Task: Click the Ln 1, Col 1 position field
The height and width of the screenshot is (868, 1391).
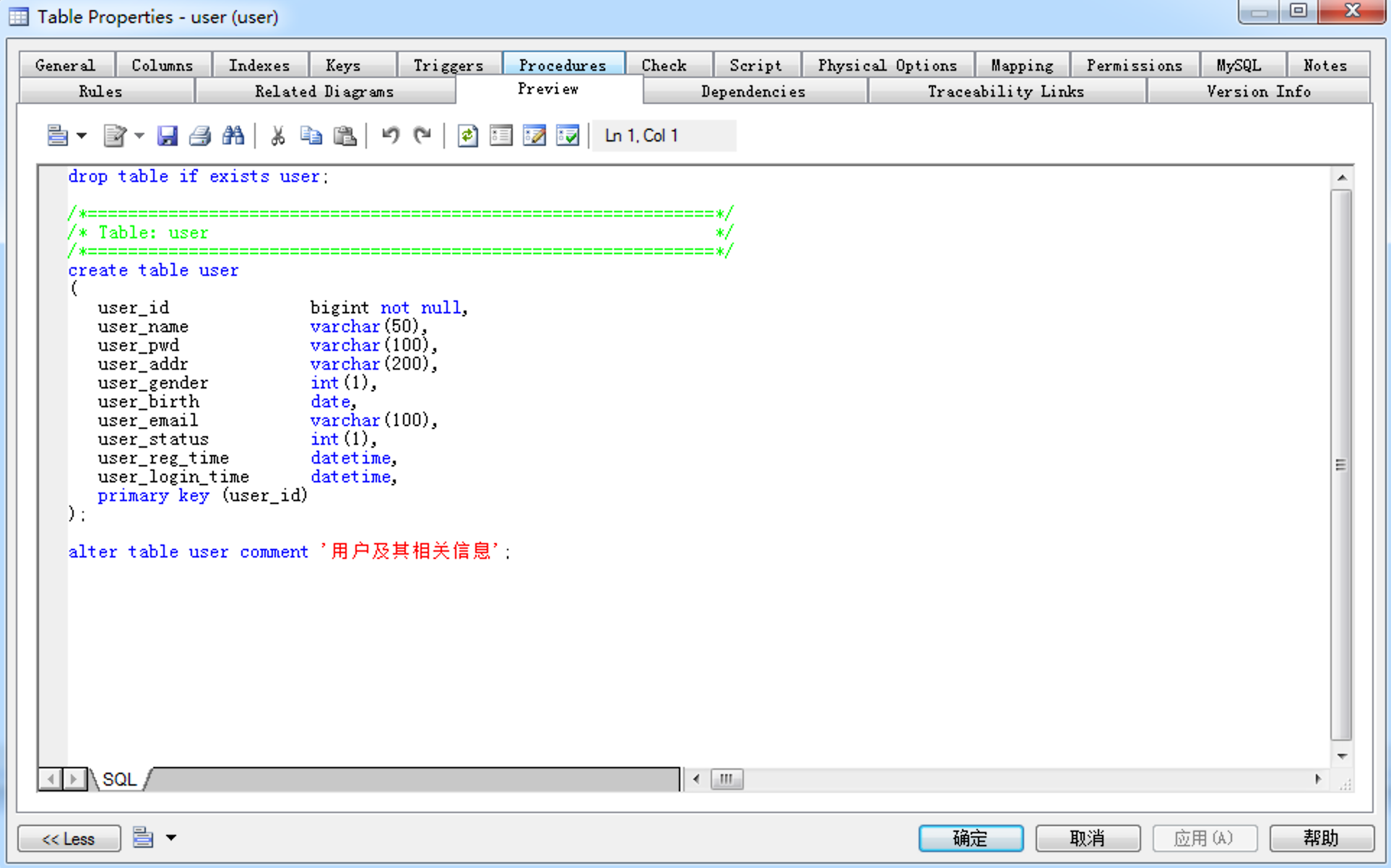Action: coord(662,136)
